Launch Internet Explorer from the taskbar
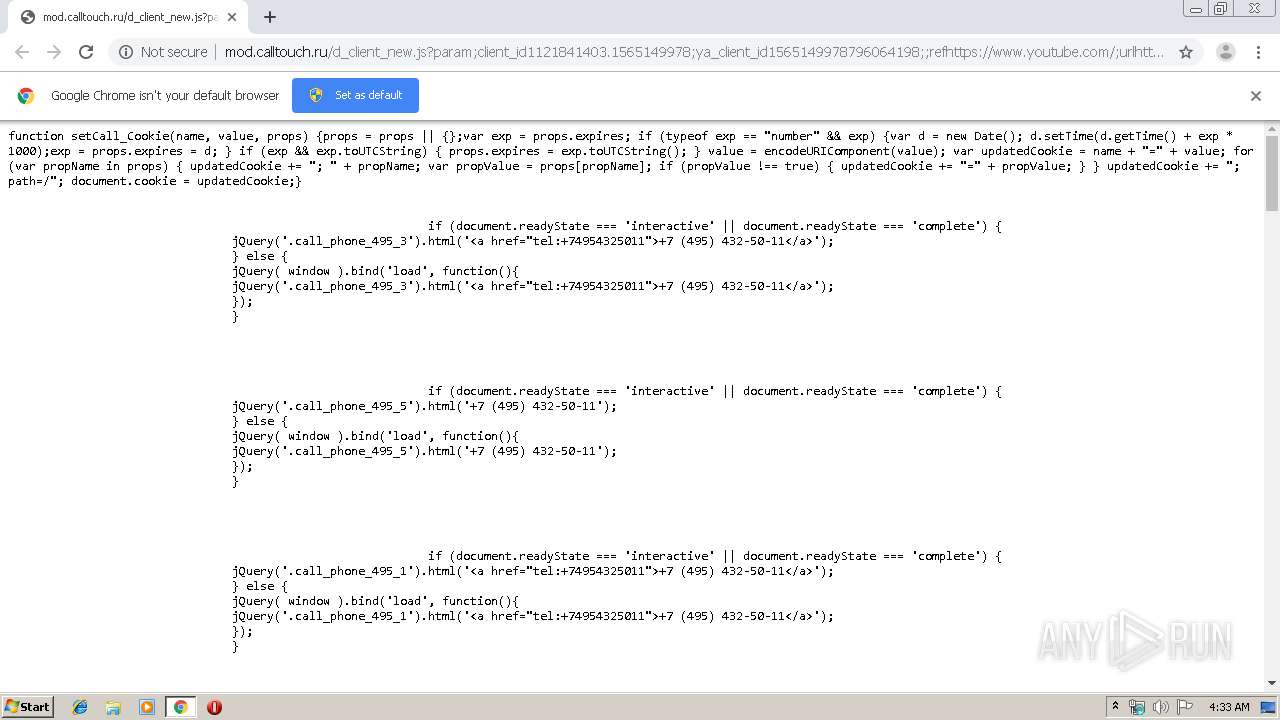Viewport: 1280px width, 720px height. [x=80, y=707]
